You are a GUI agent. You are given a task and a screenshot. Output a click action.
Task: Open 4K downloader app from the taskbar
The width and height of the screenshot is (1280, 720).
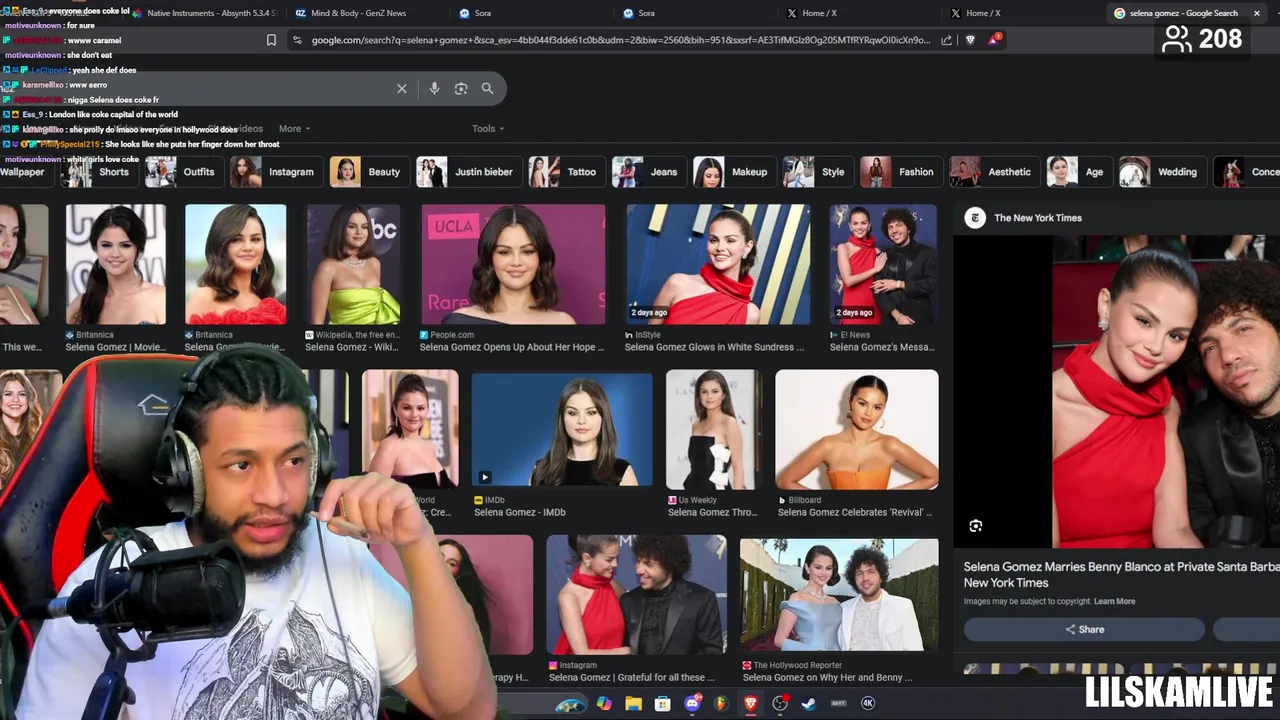click(868, 704)
